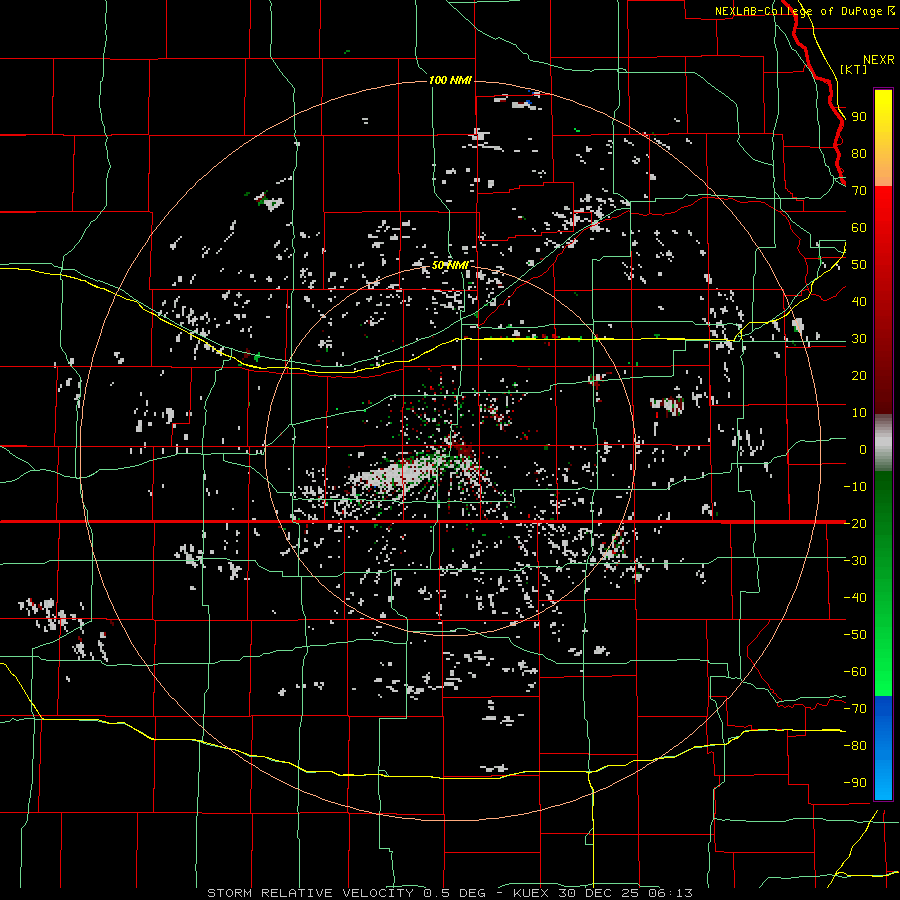Click the positive 20 scale label
The image size is (900, 900).
(x=859, y=376)
